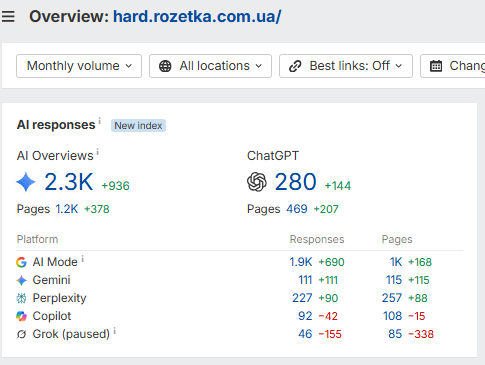
Task: Click the Copilot -42 responses change
Action: (328, 316)
